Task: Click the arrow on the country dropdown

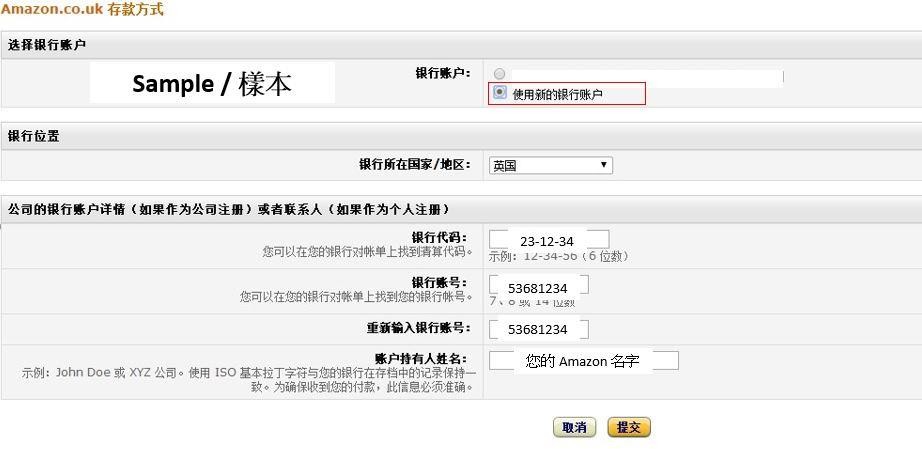Action: click(x=604, y=165)
